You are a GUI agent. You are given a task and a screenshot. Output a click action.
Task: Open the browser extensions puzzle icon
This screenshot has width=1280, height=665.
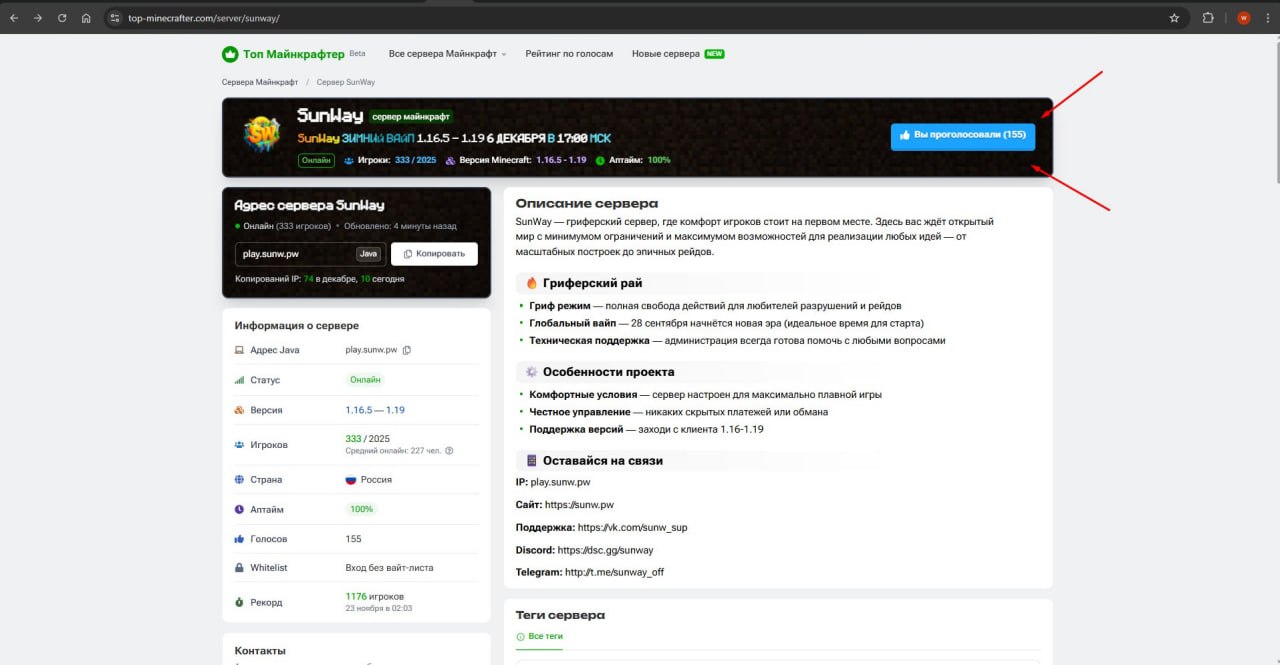coord(1208,18)
